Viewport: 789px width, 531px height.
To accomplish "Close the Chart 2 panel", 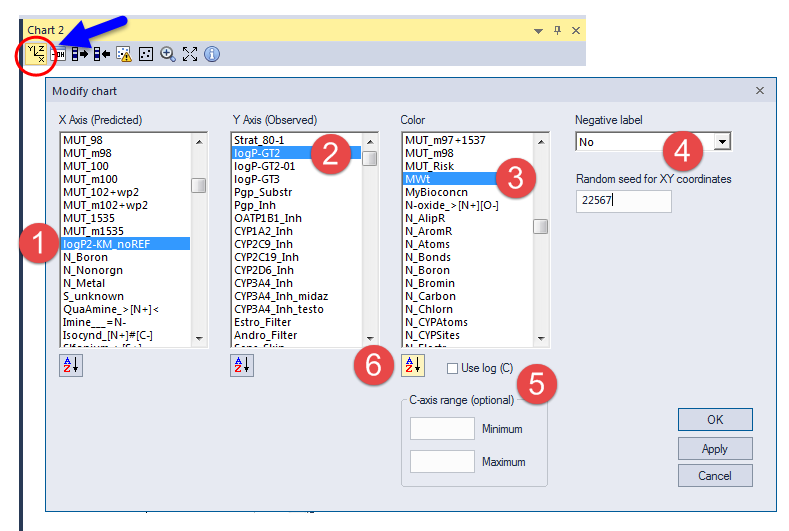I will point(576,31).
